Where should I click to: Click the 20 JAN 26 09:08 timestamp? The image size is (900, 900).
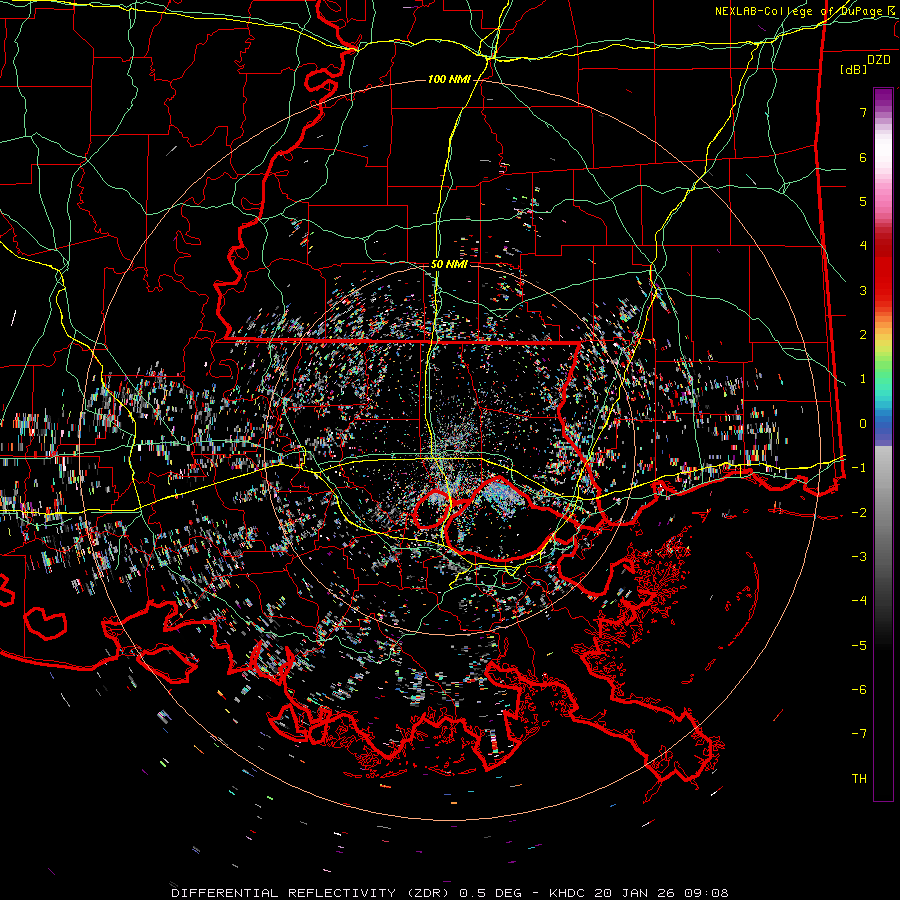661,893
